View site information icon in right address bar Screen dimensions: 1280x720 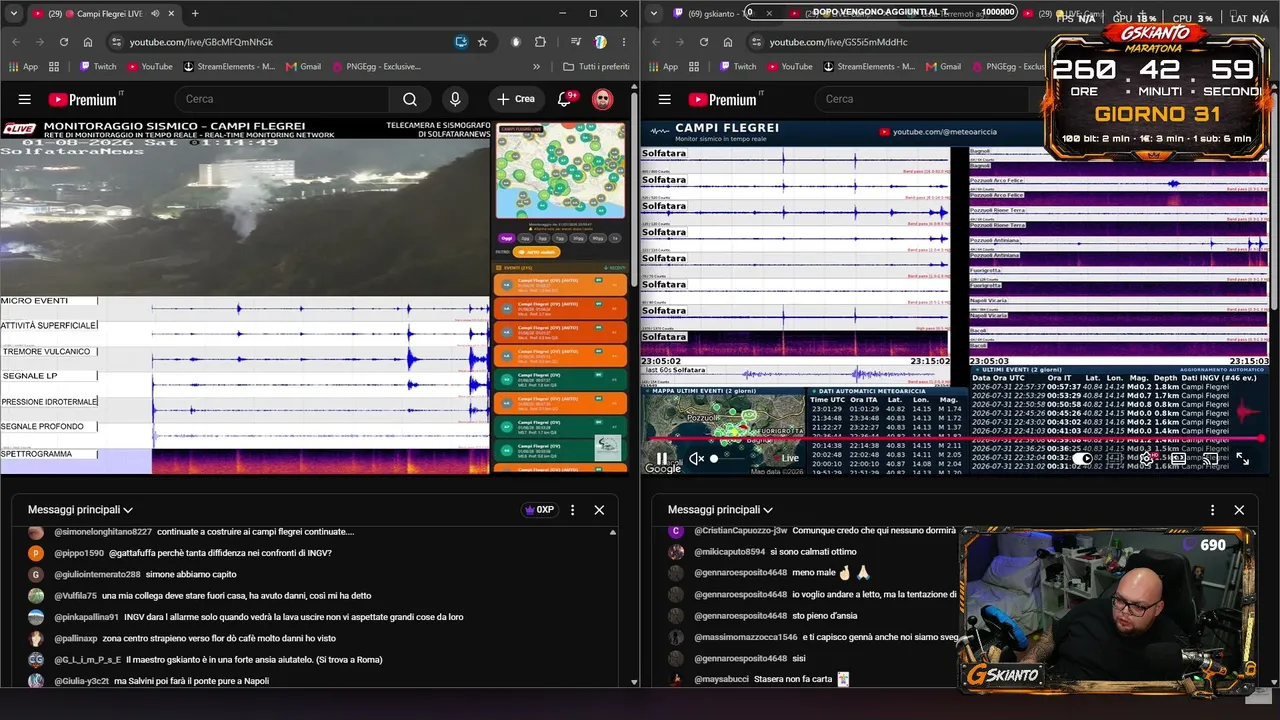[756, 42]
